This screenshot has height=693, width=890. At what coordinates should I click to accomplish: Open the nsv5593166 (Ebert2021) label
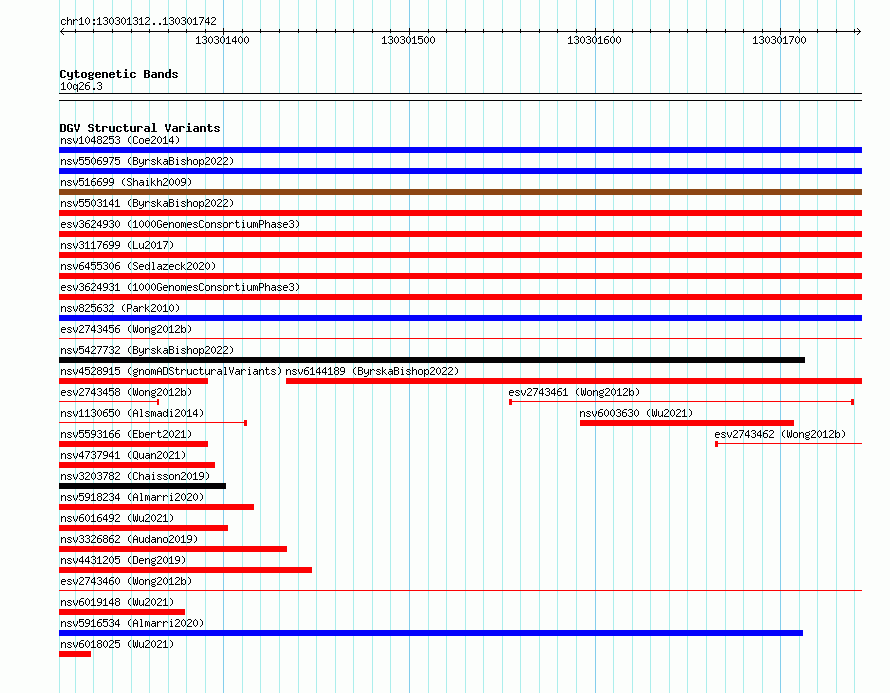[x=126, y=434]
